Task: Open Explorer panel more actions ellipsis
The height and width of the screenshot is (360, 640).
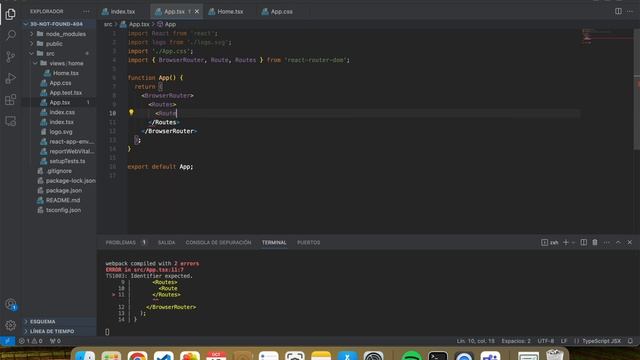Action: (x=86, y=11)
